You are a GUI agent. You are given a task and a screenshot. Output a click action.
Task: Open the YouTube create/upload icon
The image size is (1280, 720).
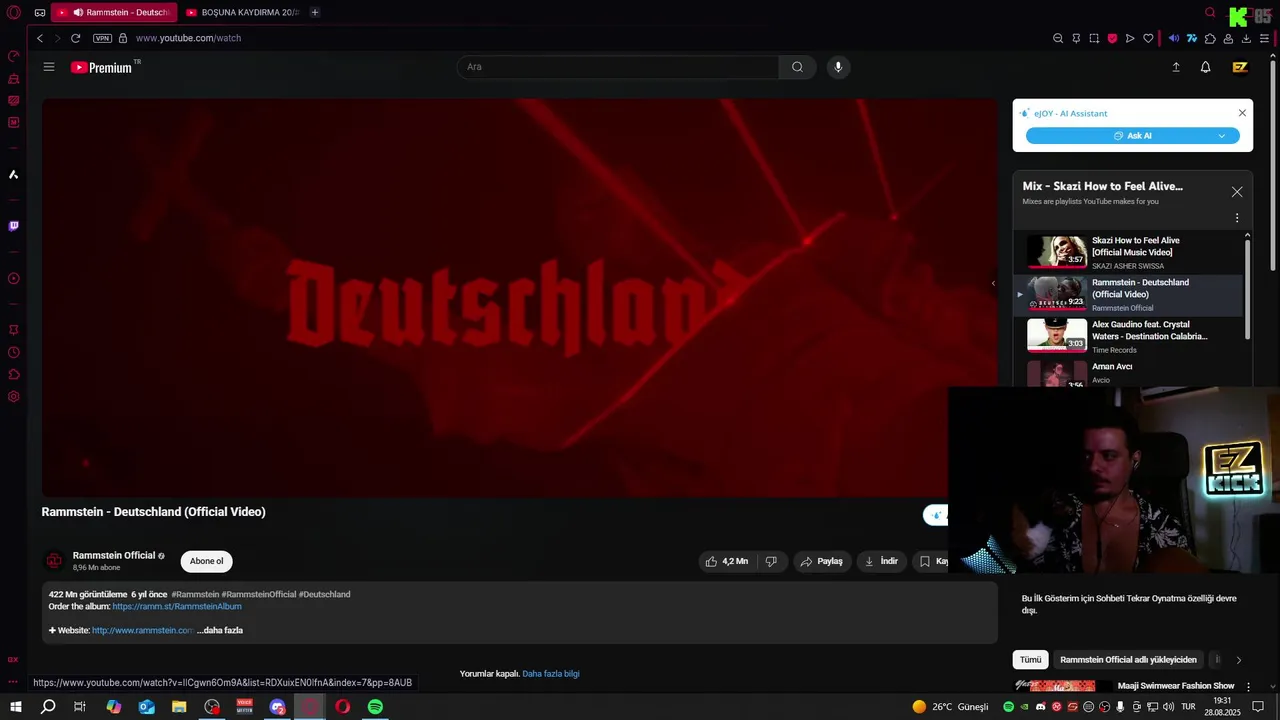1176,67
